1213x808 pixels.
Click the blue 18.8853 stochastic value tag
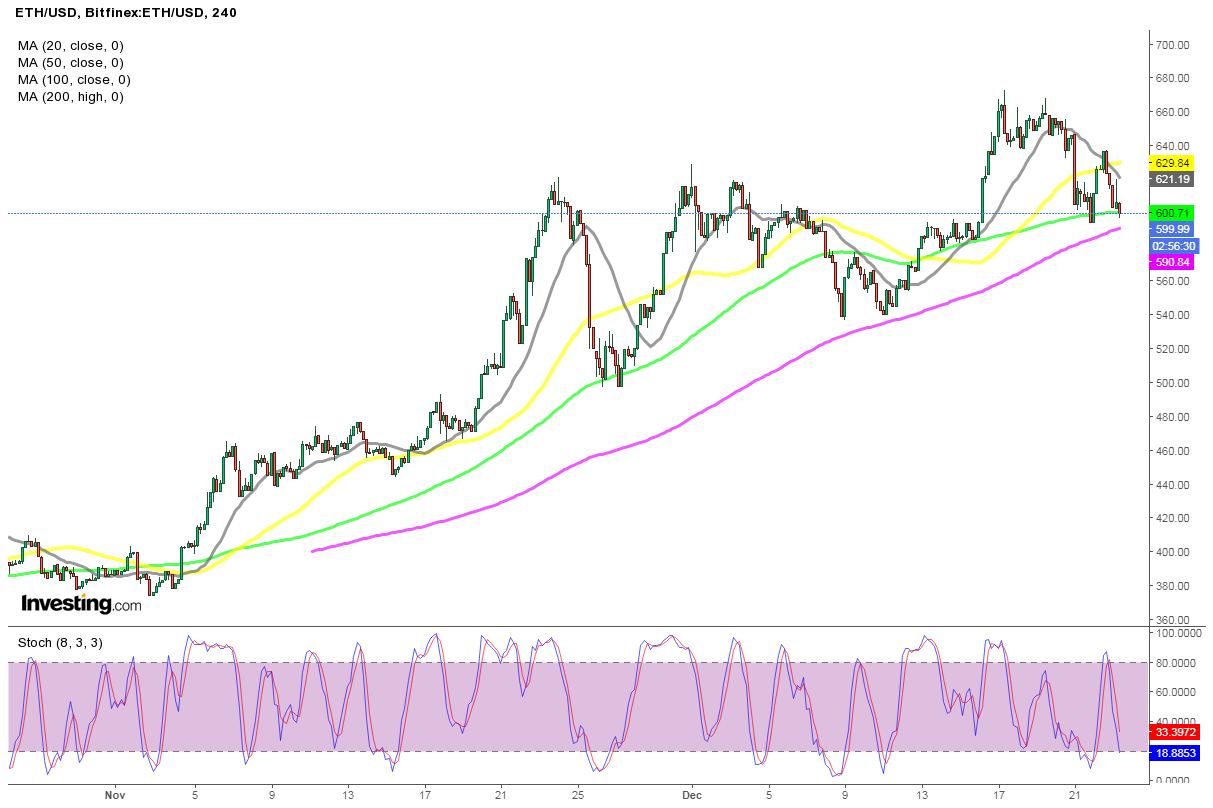point(1174,751)
